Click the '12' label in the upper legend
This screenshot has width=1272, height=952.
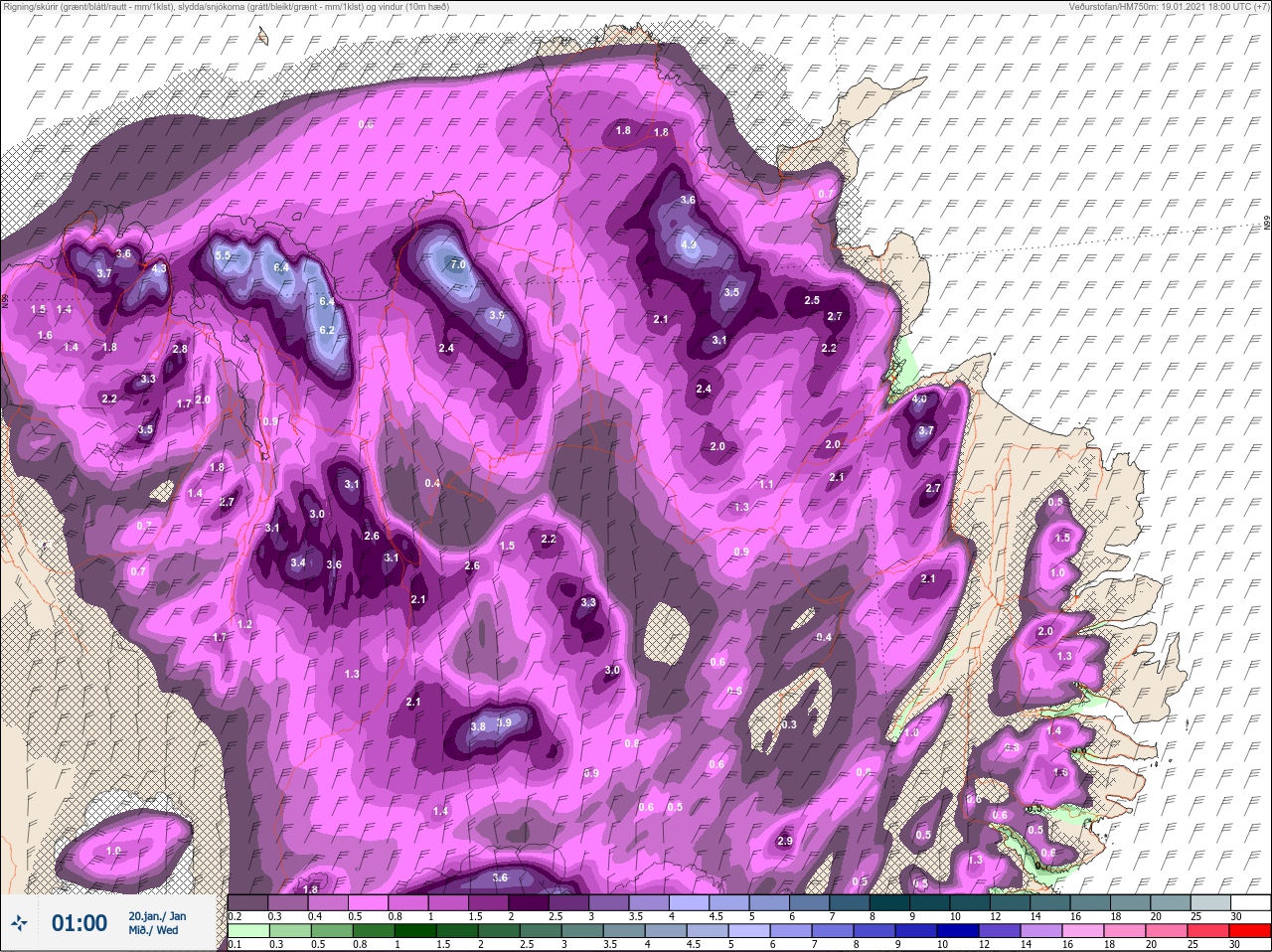[x=995, y=916]
